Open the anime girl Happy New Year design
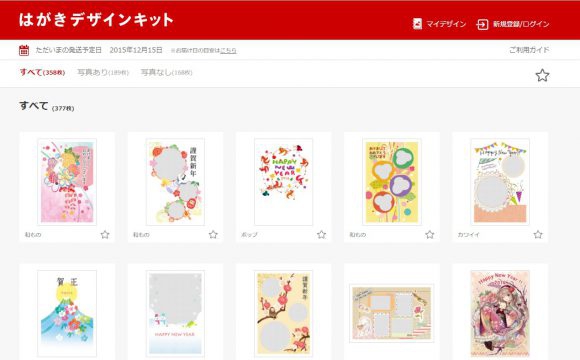 (500, 313)
